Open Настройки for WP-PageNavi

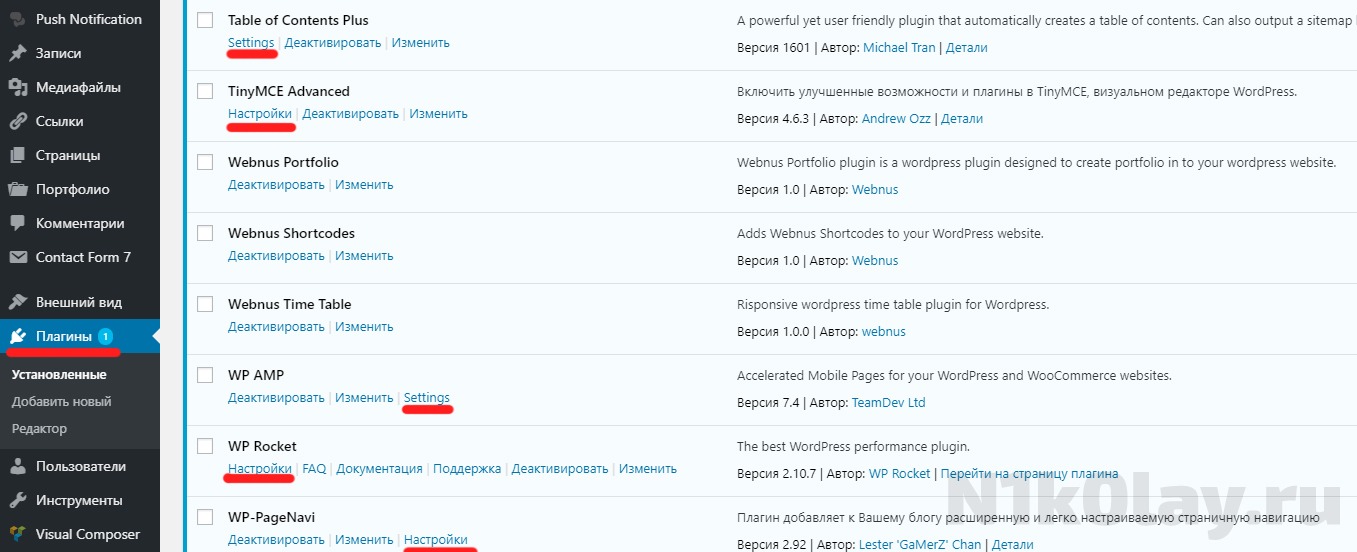(436, 540)
